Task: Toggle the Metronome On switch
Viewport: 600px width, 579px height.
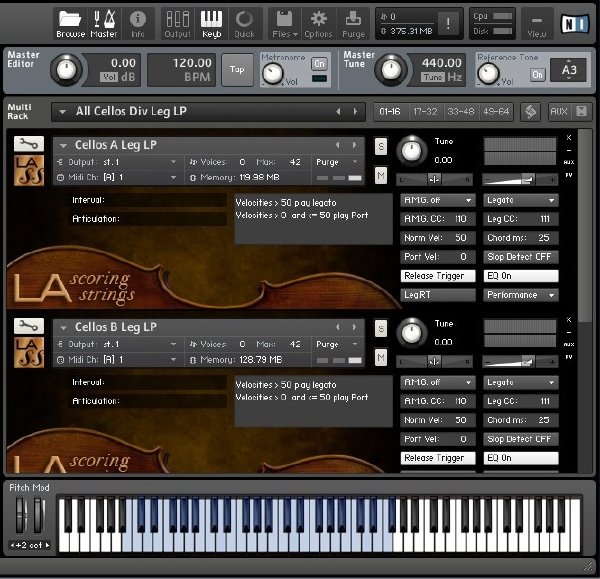Action: 319,64
